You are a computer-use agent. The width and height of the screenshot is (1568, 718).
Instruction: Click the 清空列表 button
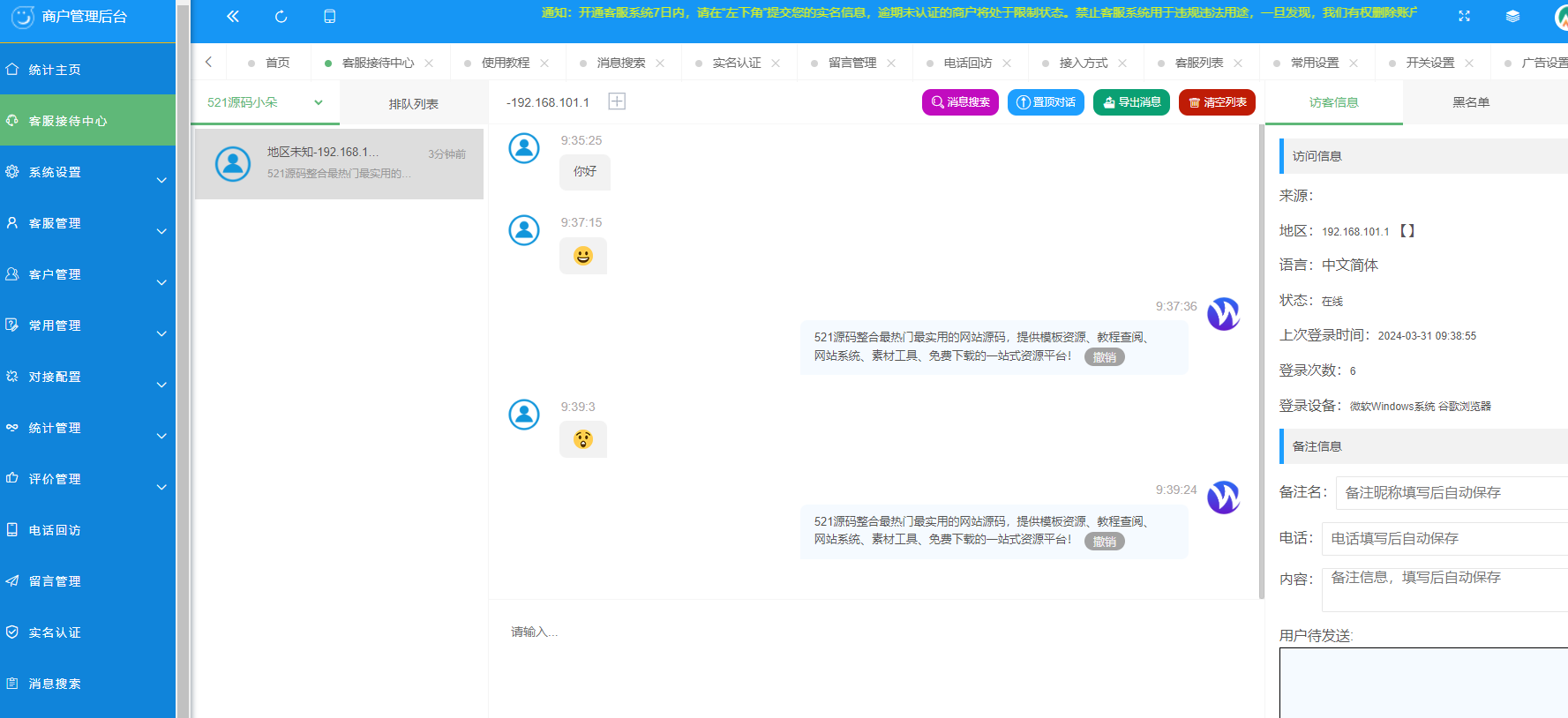coord(1217,102)
